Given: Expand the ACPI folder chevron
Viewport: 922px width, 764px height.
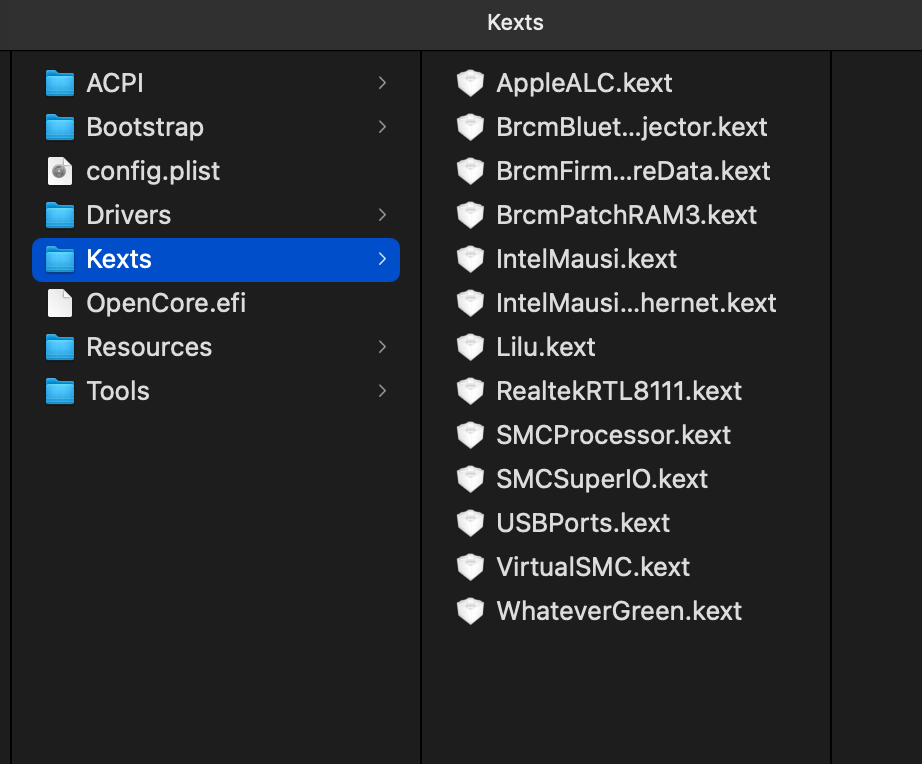Looking at the screenshot, I should click(382, 83).
